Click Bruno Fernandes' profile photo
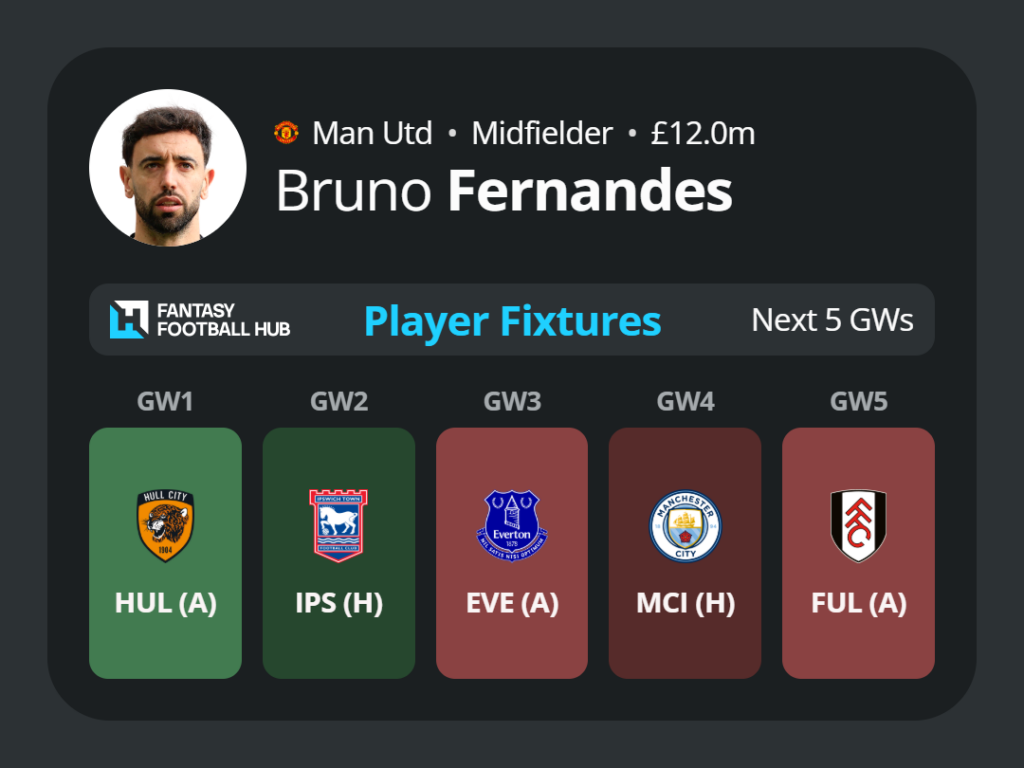Screen dimensions: 1024x768 (x=168, y=168)
